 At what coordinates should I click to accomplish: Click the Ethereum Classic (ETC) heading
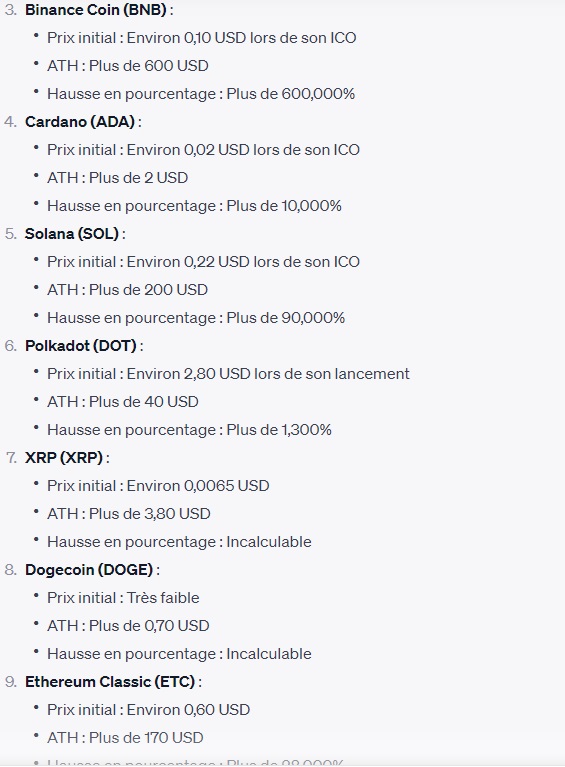pos(110,682)
